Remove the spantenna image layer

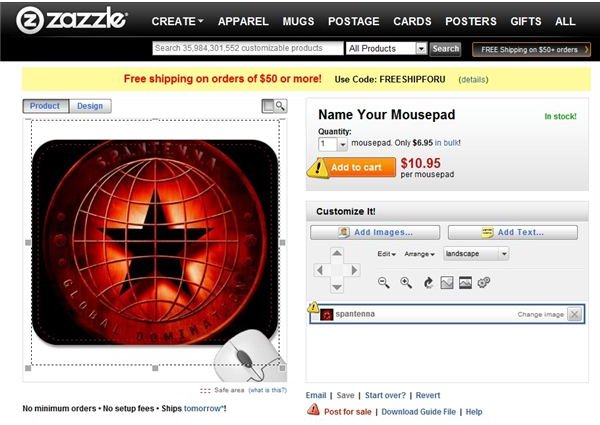tap(574, 314)
